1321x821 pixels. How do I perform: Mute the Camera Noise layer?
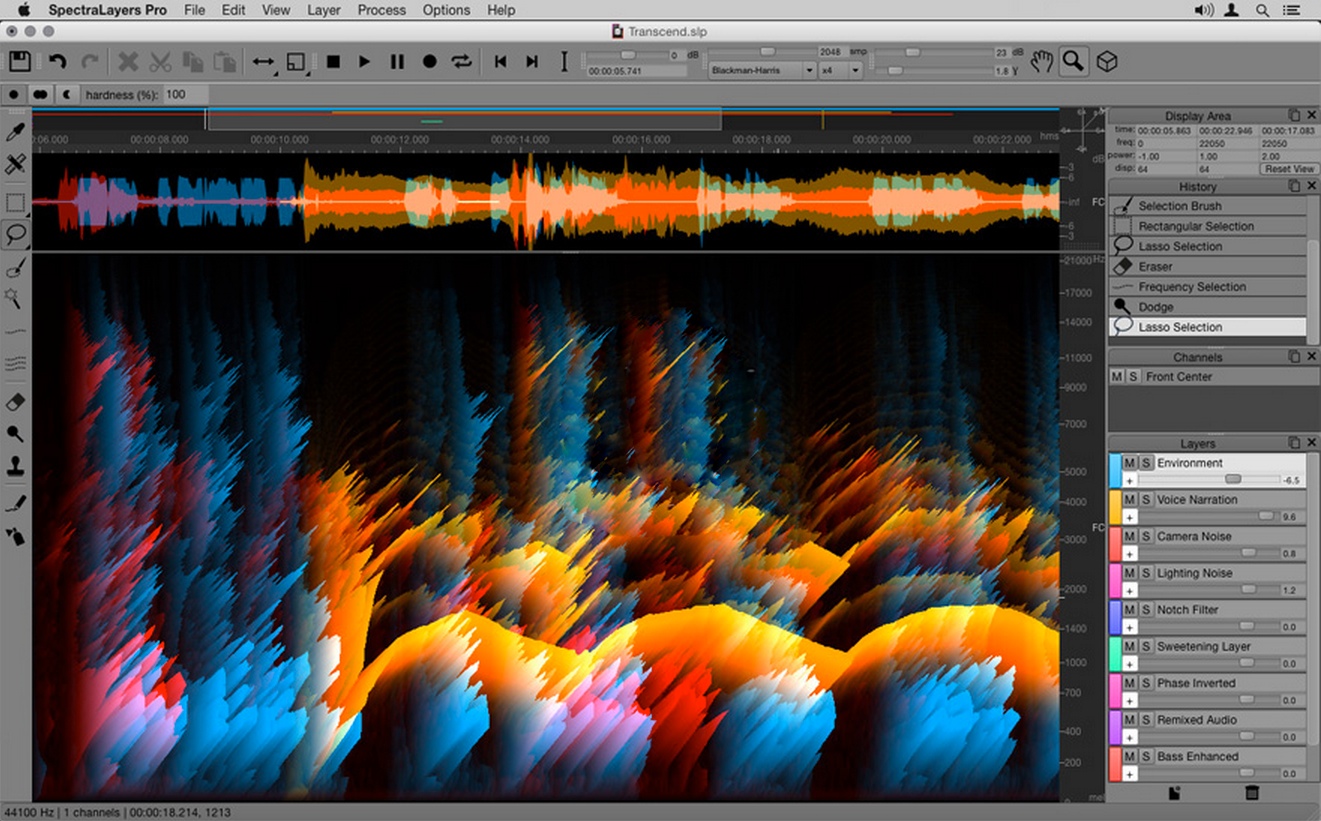click(x=1129, y=537)
